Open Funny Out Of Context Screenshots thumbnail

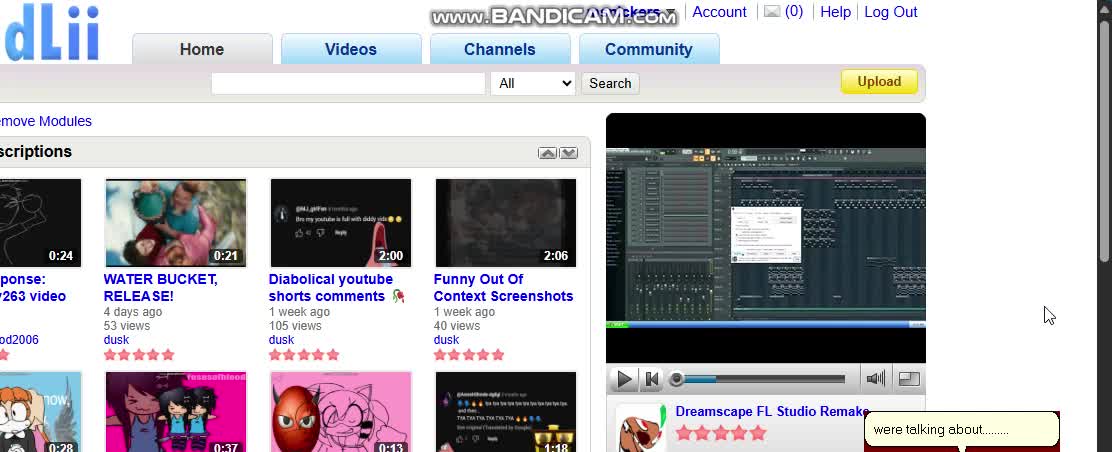[506, 223]
